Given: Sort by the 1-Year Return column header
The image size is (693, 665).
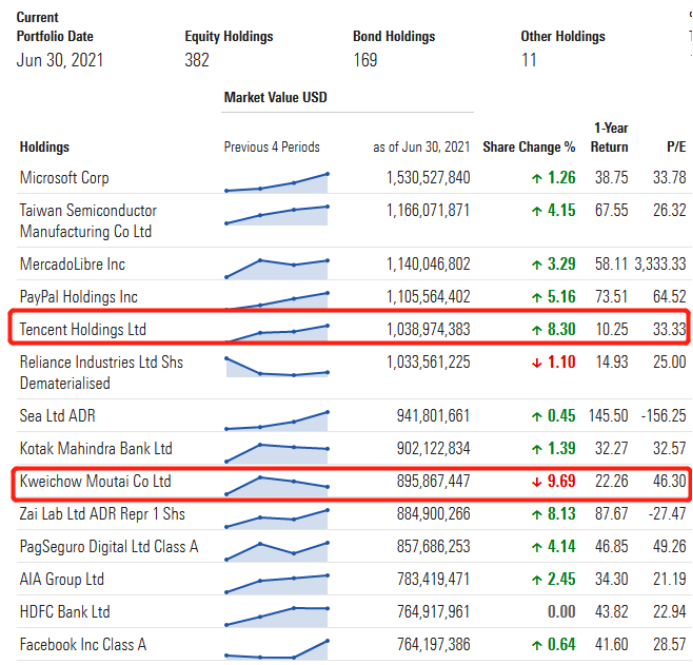Looking at the screenshot, I should pos(610,138).
